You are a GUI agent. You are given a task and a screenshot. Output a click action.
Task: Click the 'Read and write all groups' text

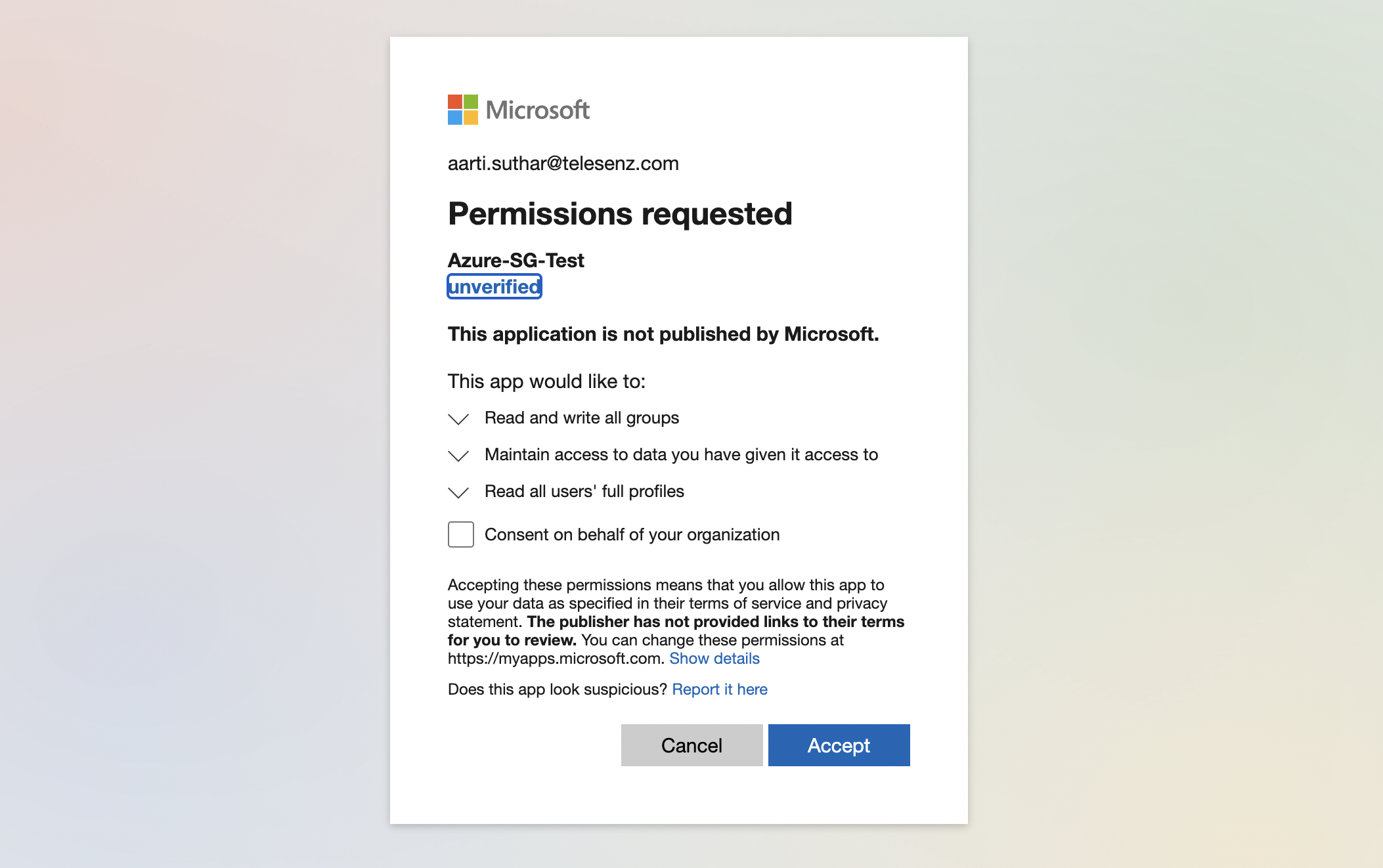(x=582, y=418)
